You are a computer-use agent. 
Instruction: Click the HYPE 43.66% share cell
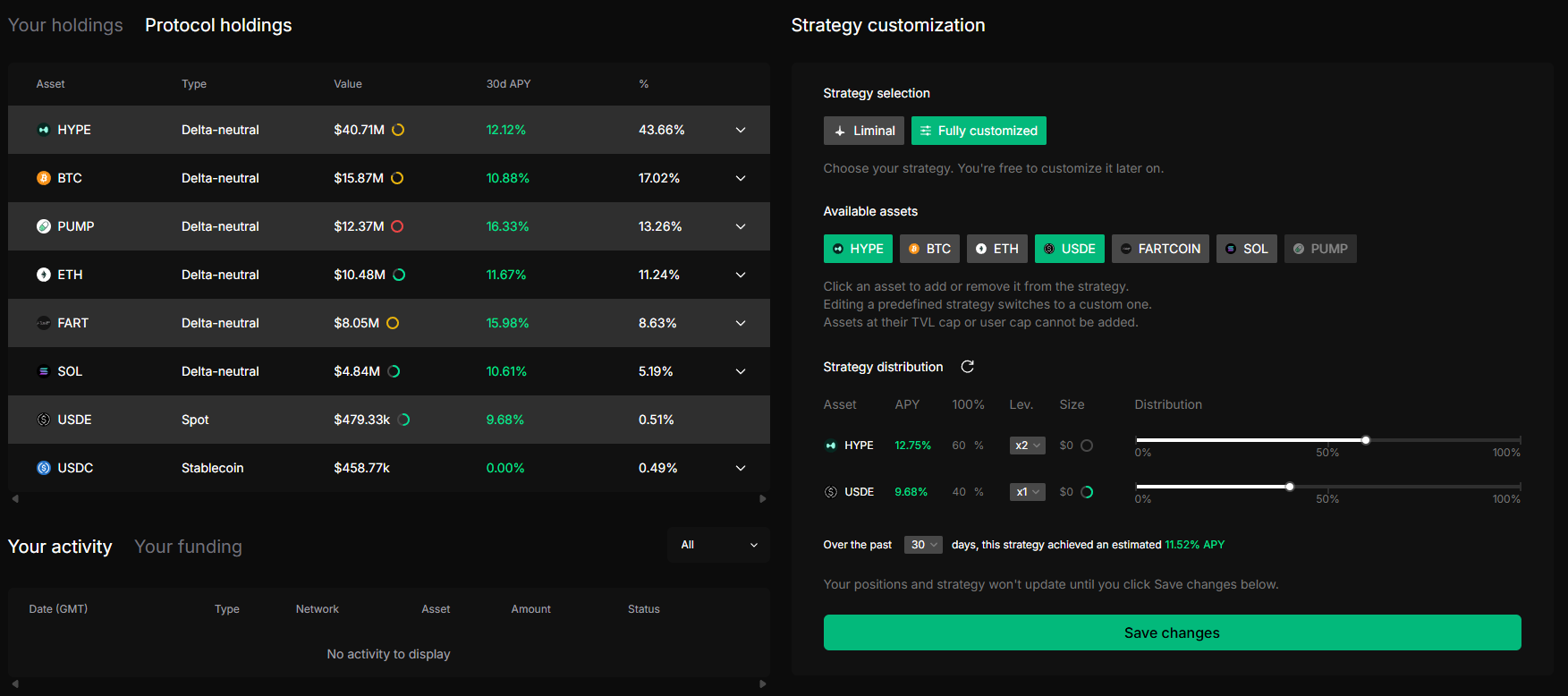[x=662, y=130]
